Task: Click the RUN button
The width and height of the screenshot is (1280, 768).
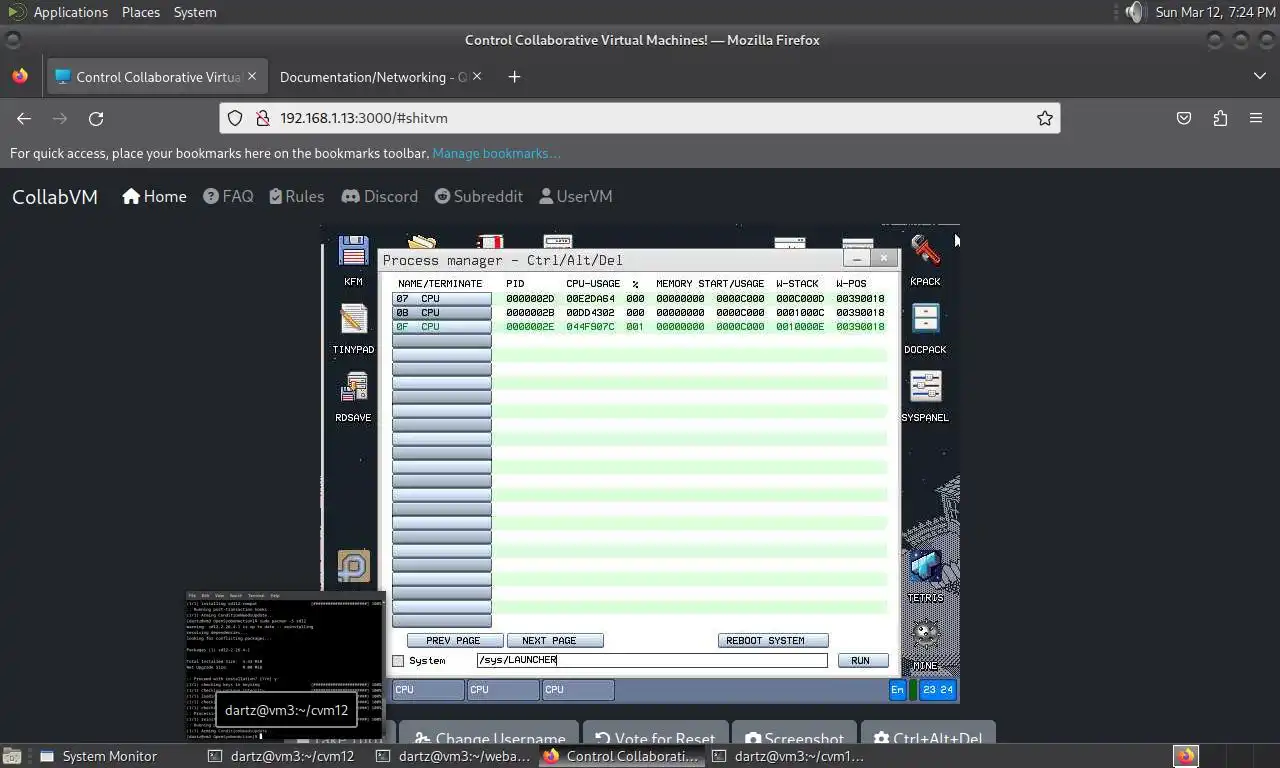Action: point(861,661)
